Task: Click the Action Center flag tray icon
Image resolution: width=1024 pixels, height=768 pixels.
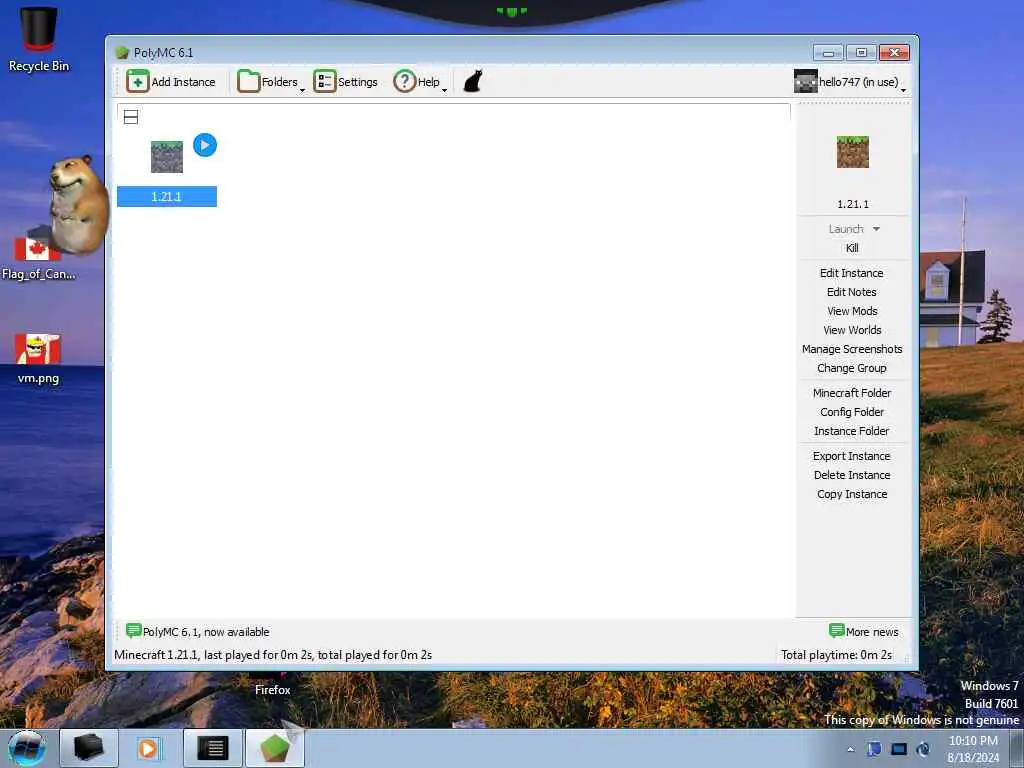Action: pyautogui.click(x=874, y=749)
